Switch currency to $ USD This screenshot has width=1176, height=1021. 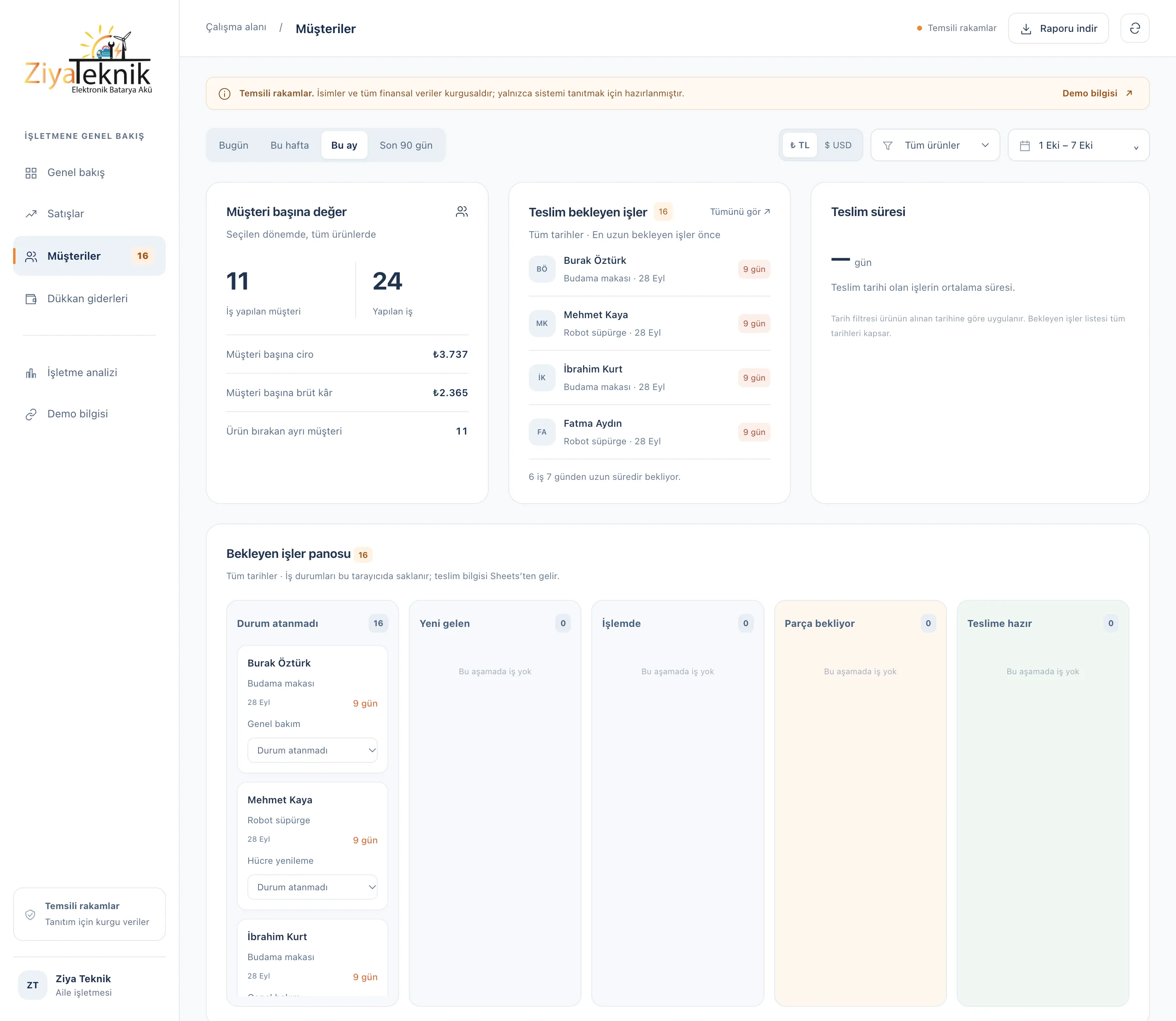pyautogui.click(x=837, y=145)
